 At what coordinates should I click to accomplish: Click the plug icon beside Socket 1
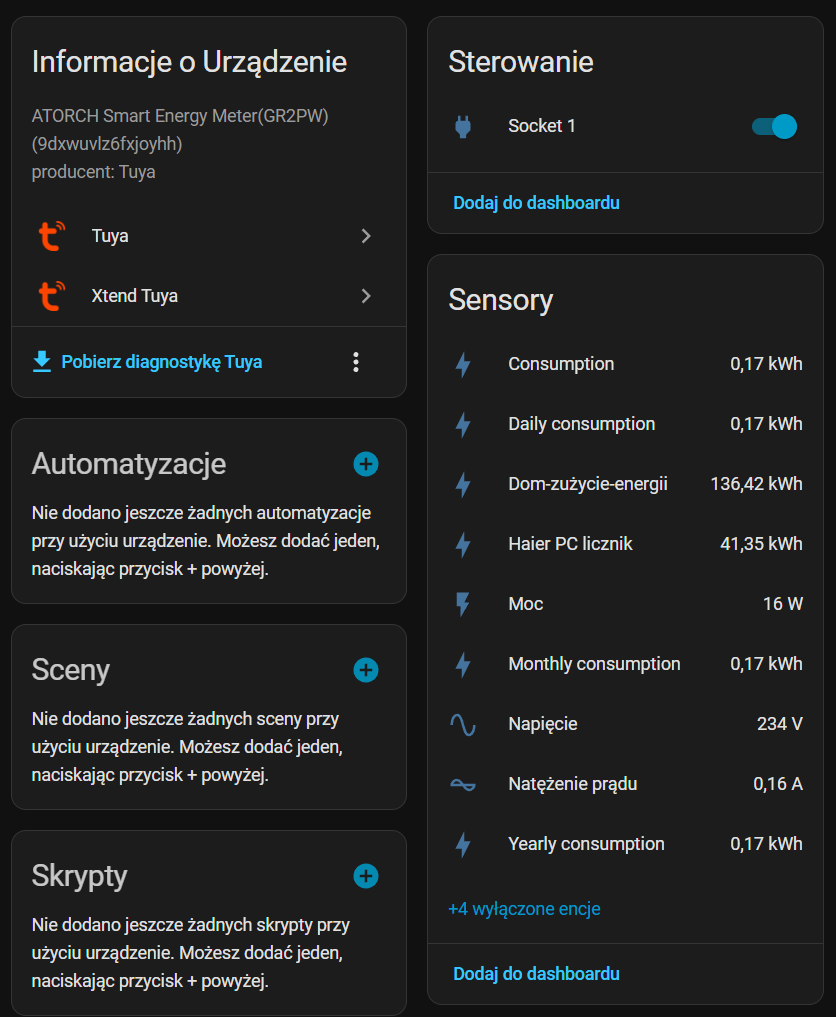(462, 127)
